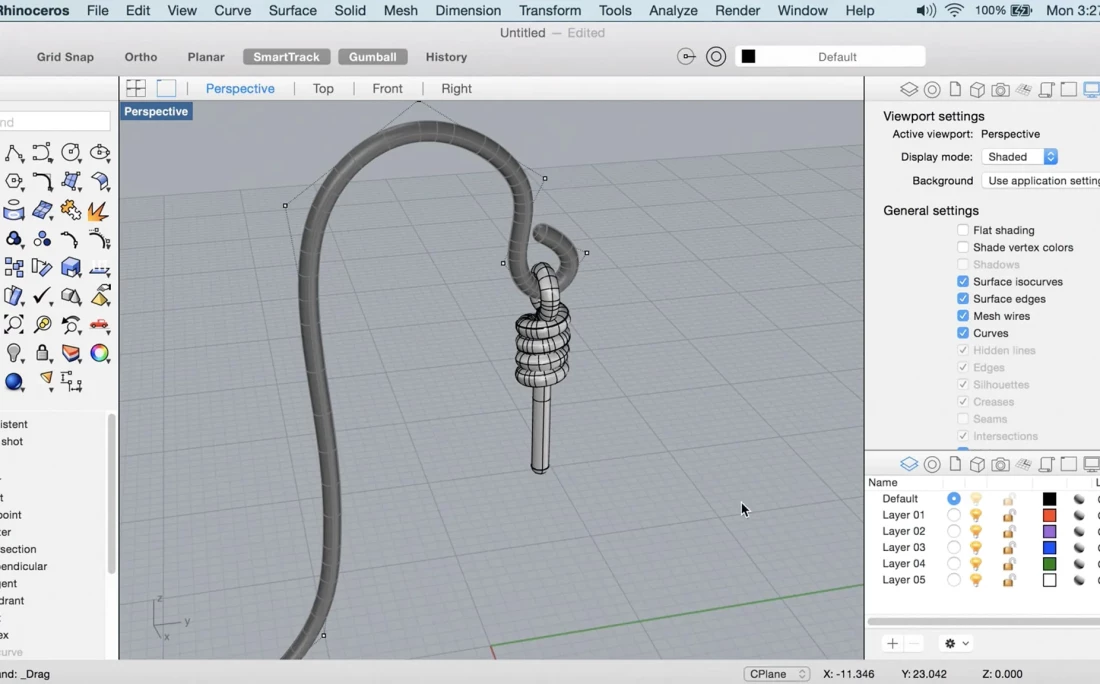
Task: Click the Group objects icon
Action: (x=42, y=239)
